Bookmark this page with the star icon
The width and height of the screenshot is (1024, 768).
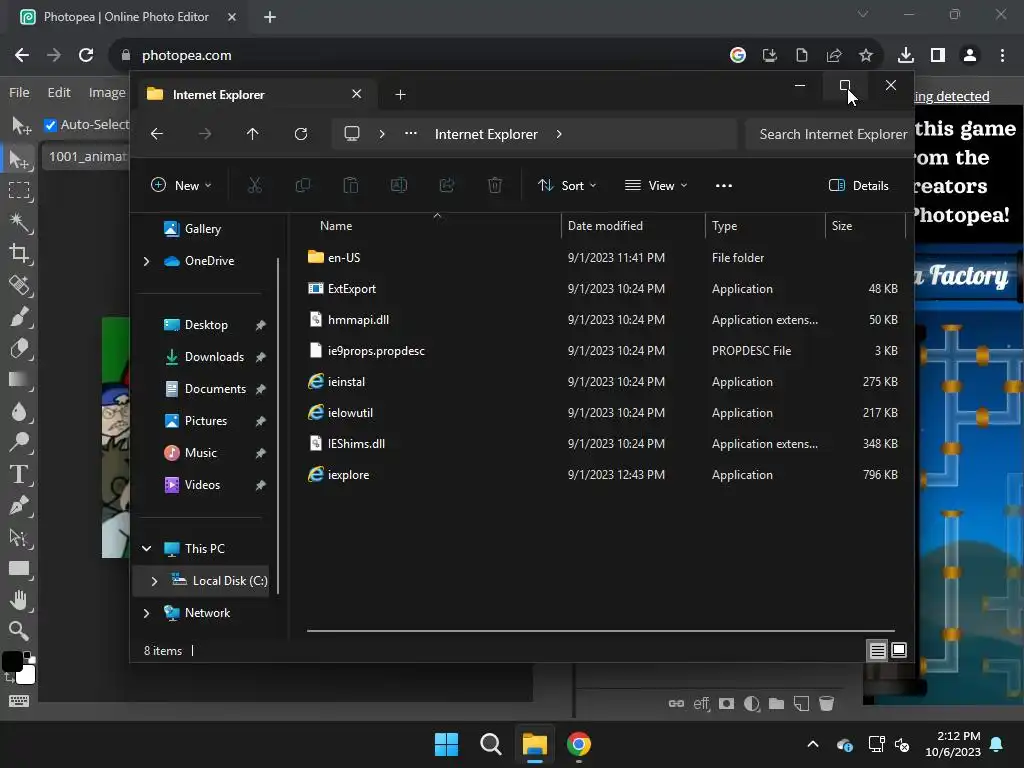[x=866, y=56]
